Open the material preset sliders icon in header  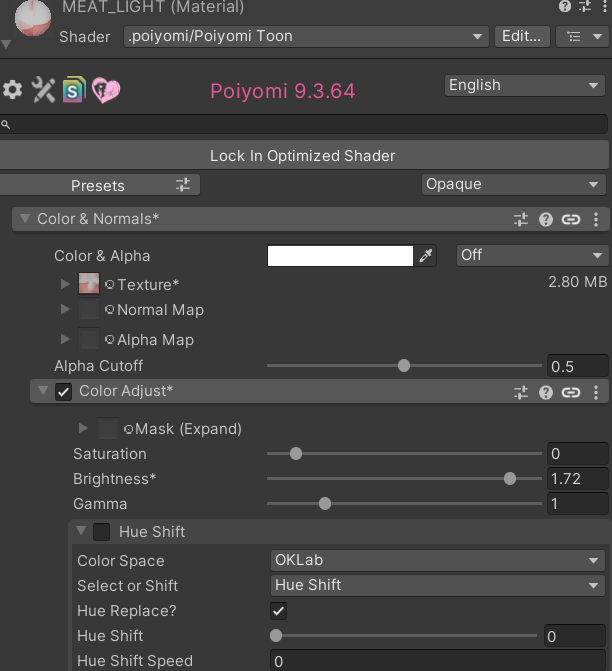[x=585, y=6]
